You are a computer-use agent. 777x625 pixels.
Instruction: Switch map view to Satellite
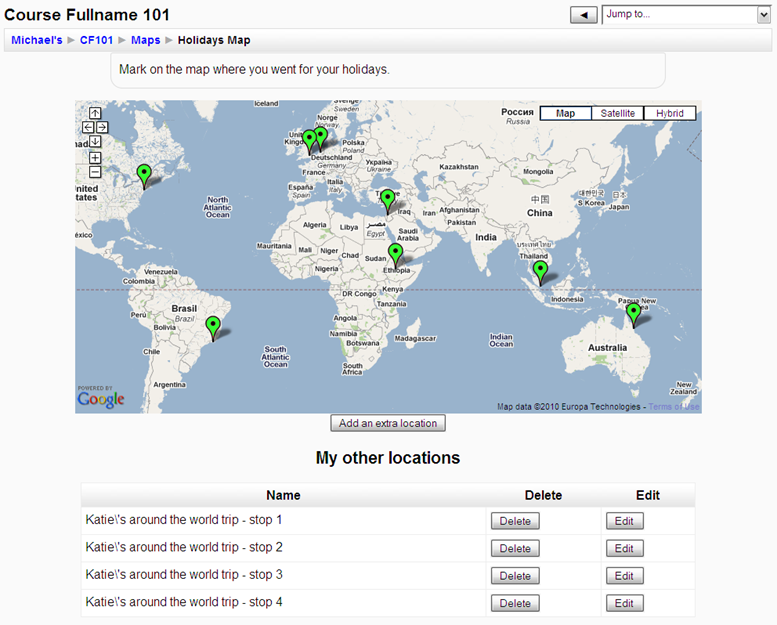[618, 113]
